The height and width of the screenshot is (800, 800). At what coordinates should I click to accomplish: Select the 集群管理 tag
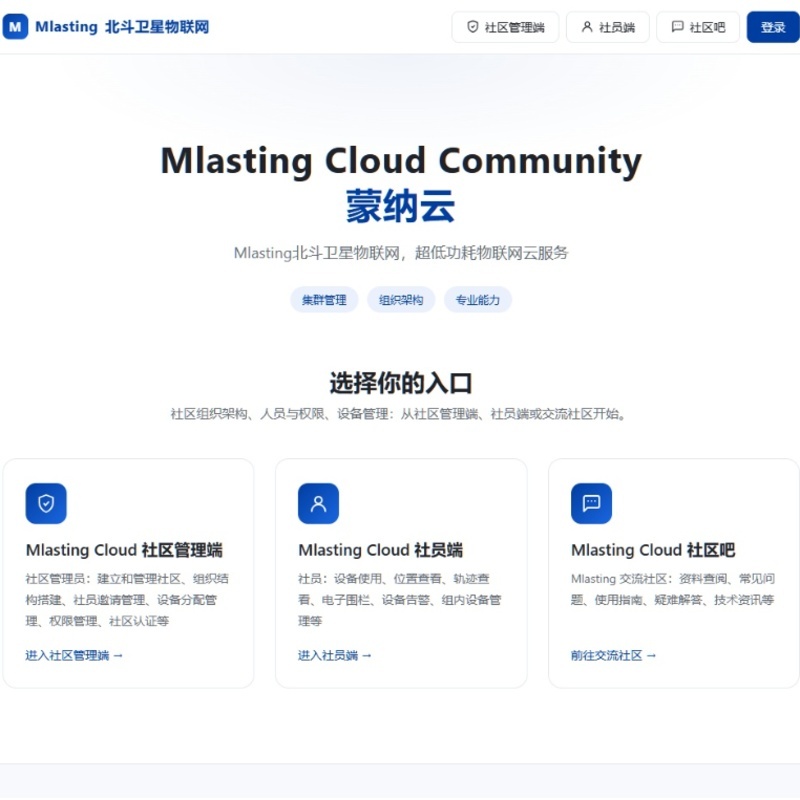coord(324,299)
